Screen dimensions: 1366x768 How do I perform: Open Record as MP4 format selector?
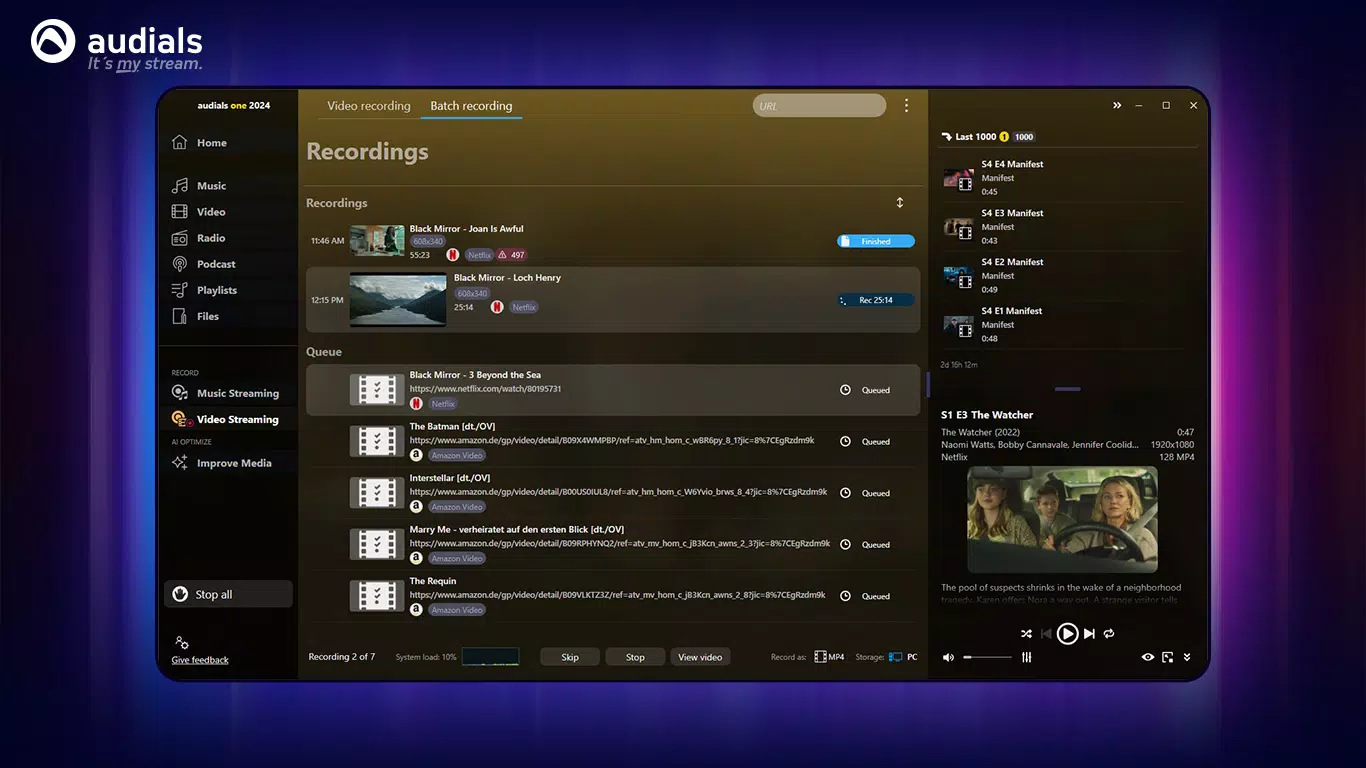point(829,657)
